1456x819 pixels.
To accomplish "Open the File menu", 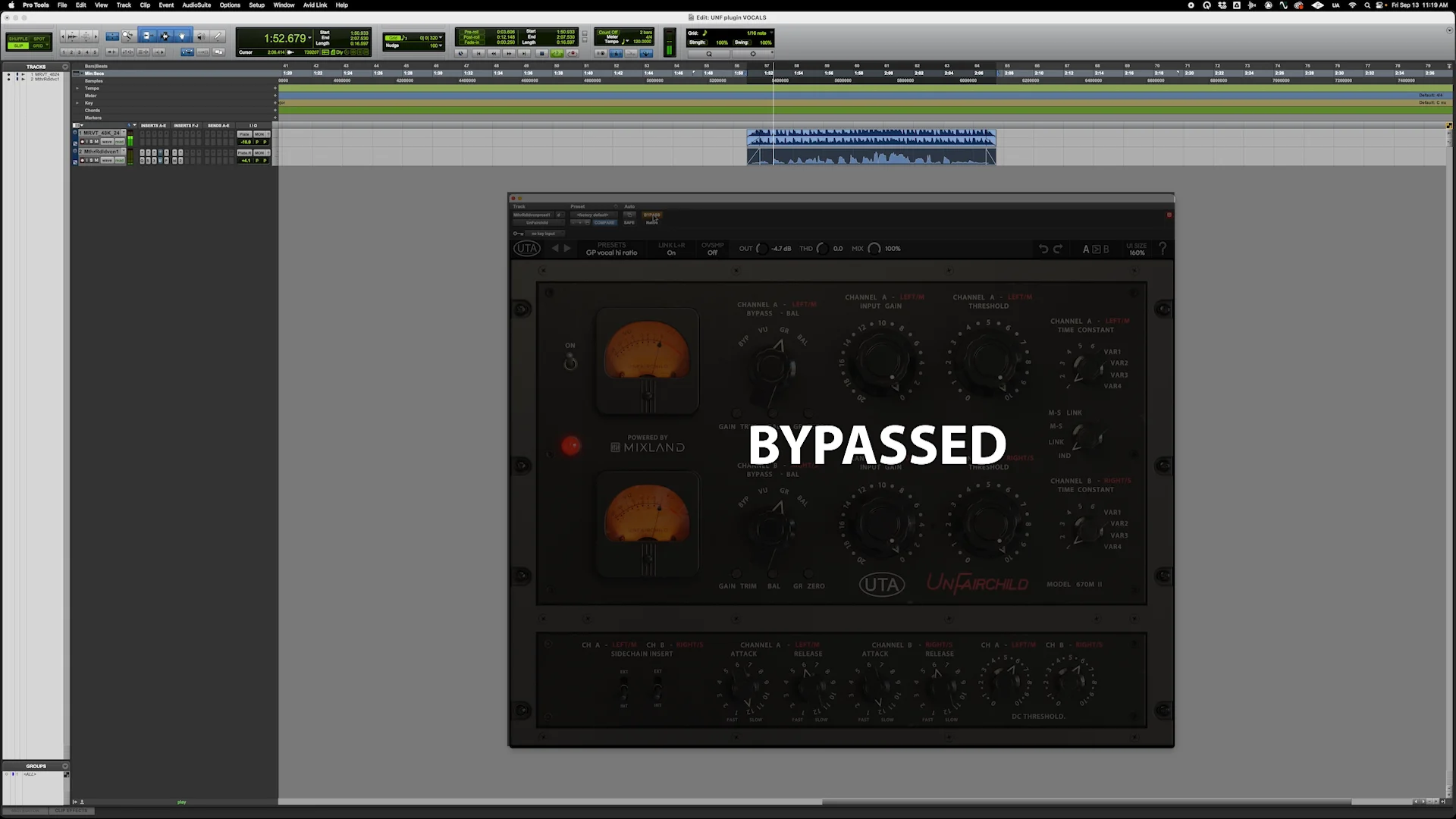I will click(62, 5).
